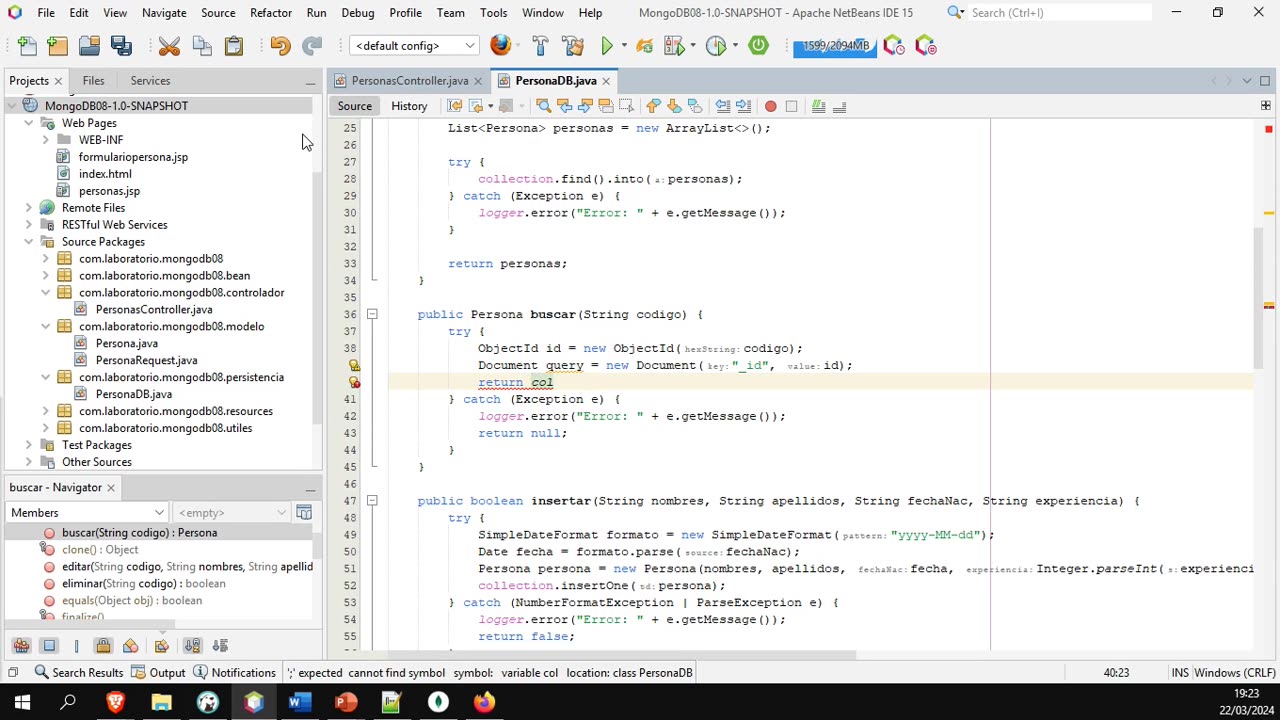Image resolution: width=1280 pixels, height=720 pixels.
Task: Click the Clean and Build icon
Action: pos(573,46)
